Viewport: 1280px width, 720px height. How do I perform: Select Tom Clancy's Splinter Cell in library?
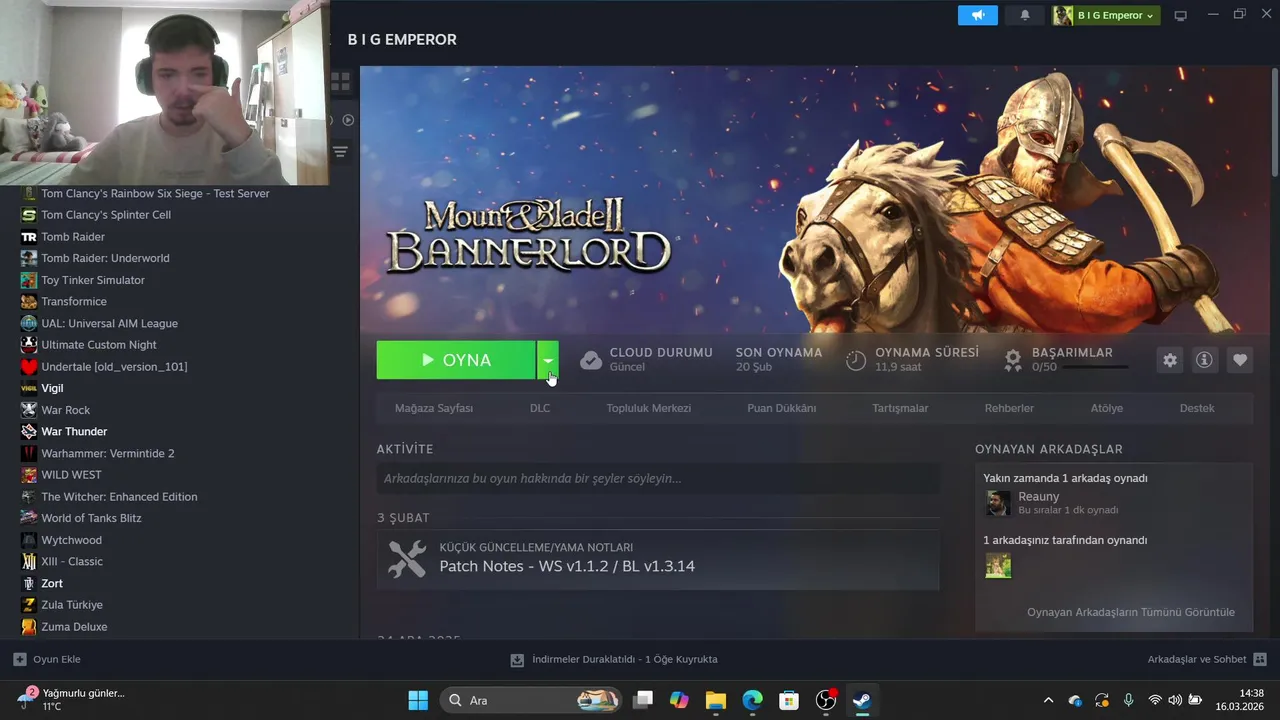[x=106, y=215]
